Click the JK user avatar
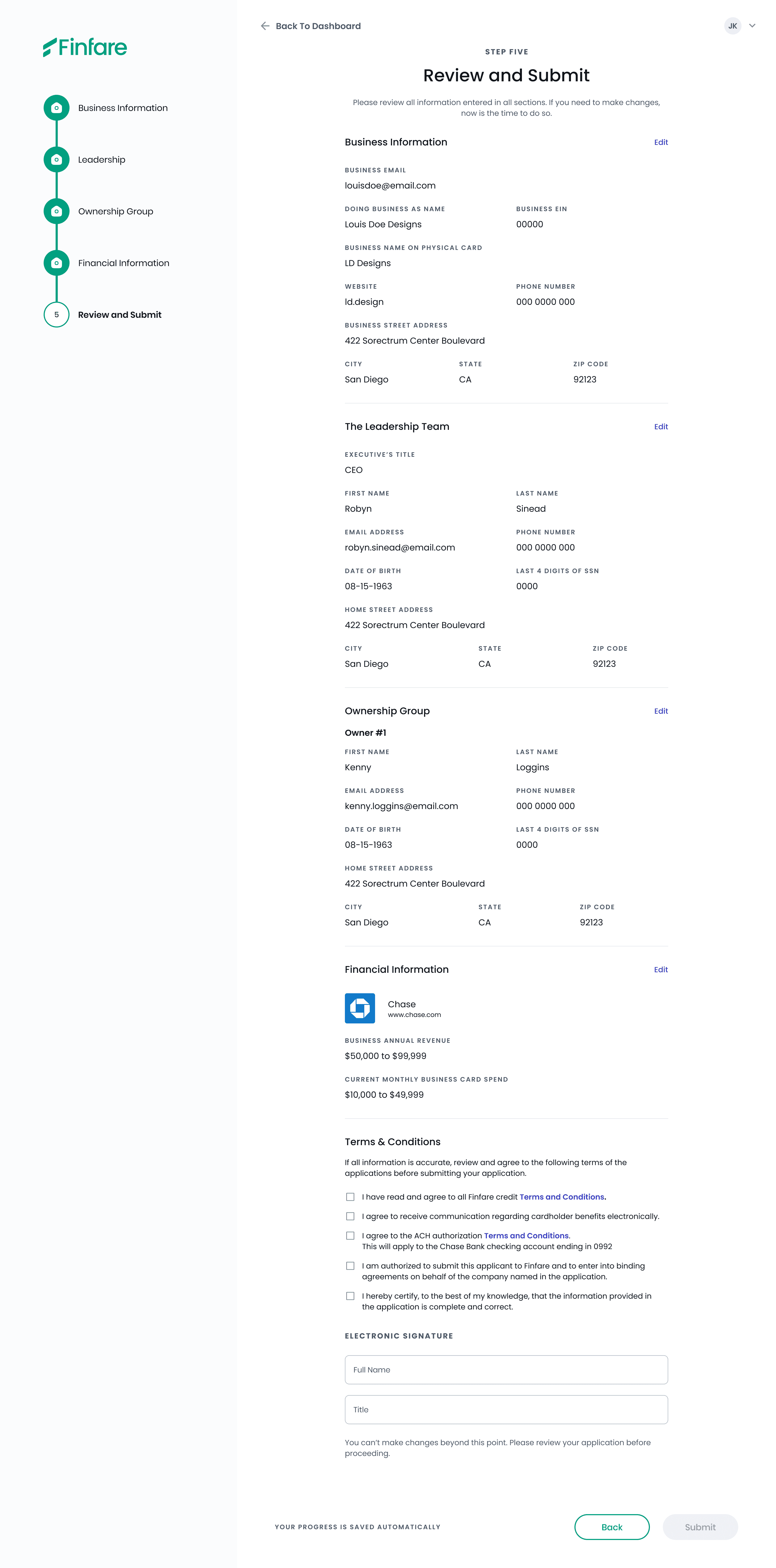 coord(733,26)
